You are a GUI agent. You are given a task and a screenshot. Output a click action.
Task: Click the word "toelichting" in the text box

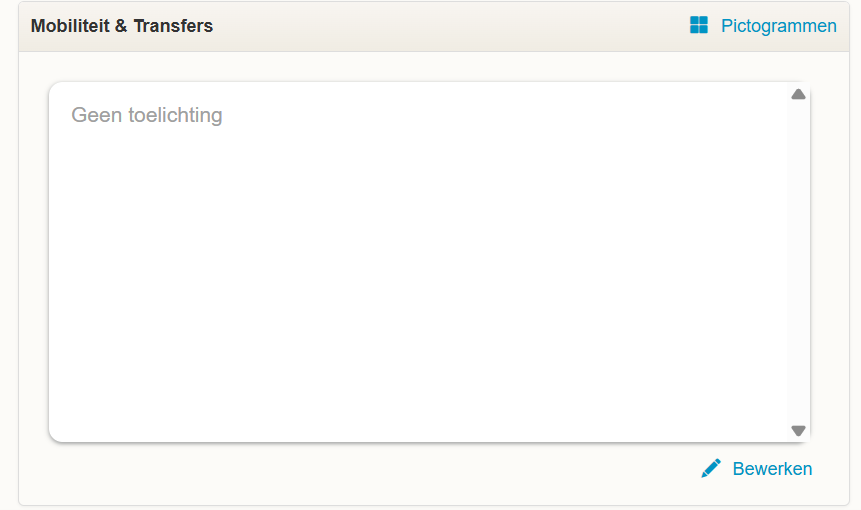(175, 115)
